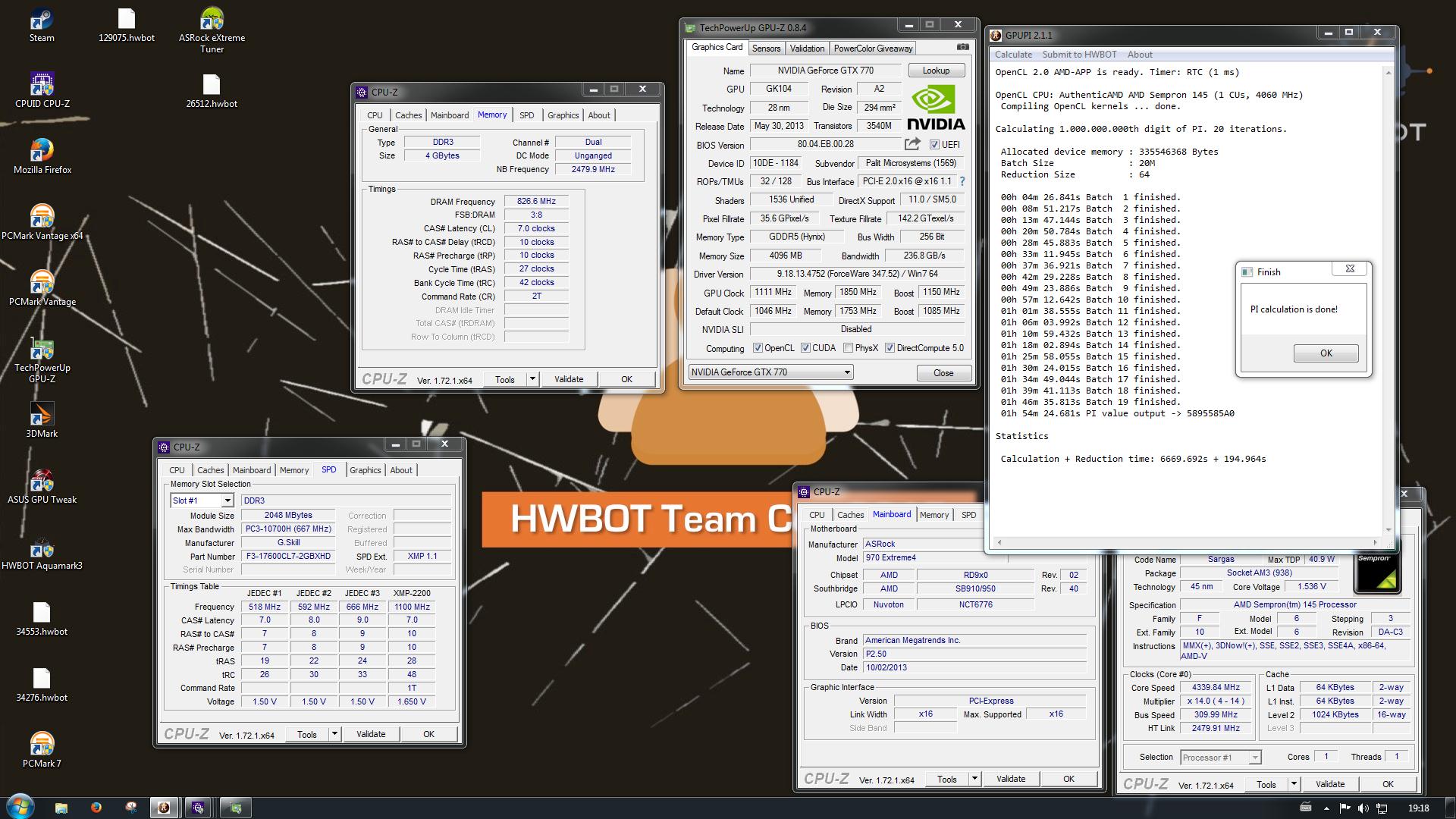
Task: Expand Tools arrow in CPU-Z Memory window
Action: click(x=532, y=379)
